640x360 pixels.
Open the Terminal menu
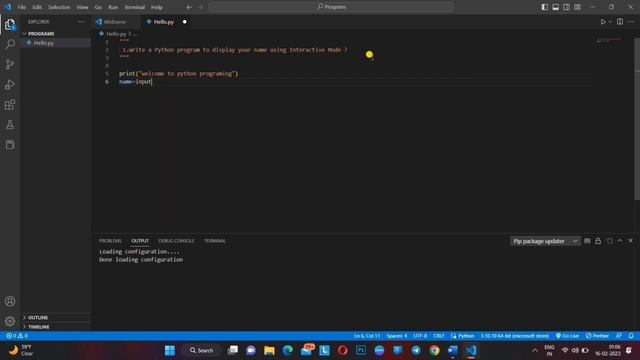(x=134, y=7)
